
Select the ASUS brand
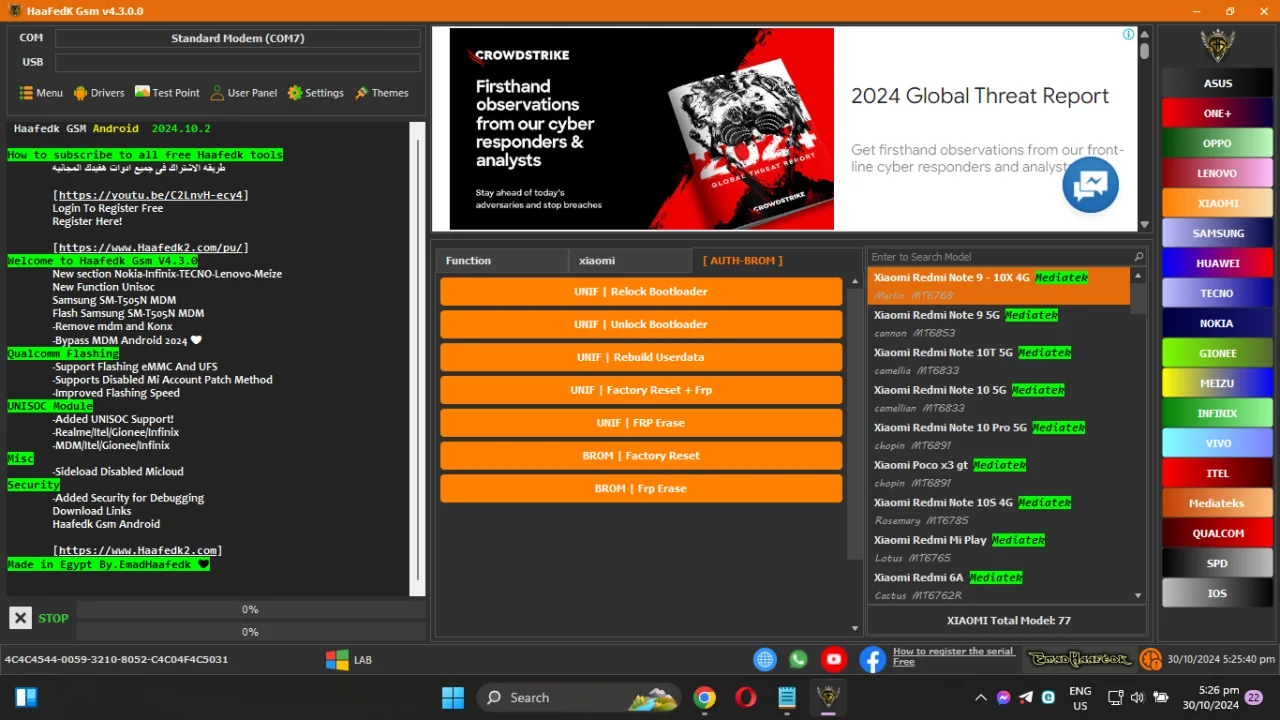pyautogui.click(x=1217, y=83)
